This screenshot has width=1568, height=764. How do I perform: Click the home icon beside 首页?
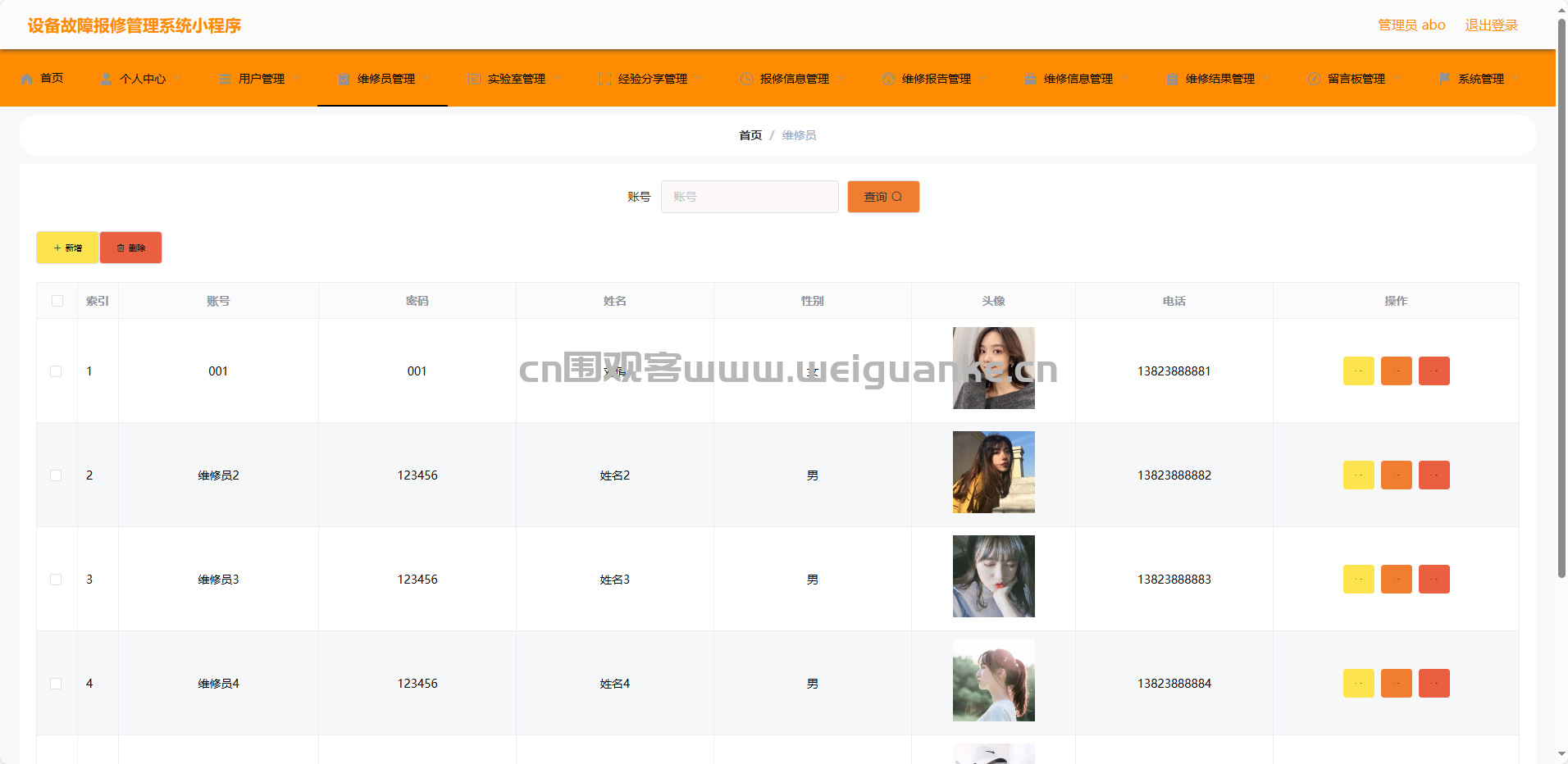pyautogui.click(x=27, y=79)
